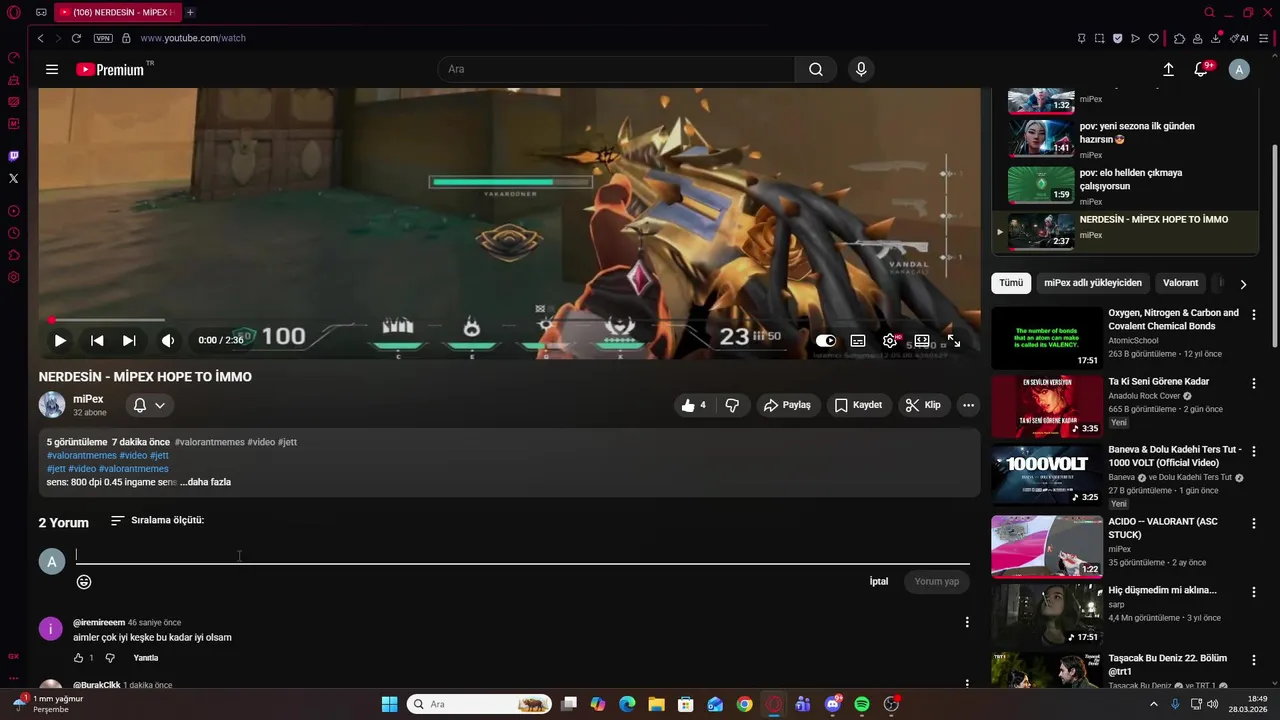This screenshot has width=1280, height=720.
Task: Click İptal to cancel comment
Action: tap(878, 581)
